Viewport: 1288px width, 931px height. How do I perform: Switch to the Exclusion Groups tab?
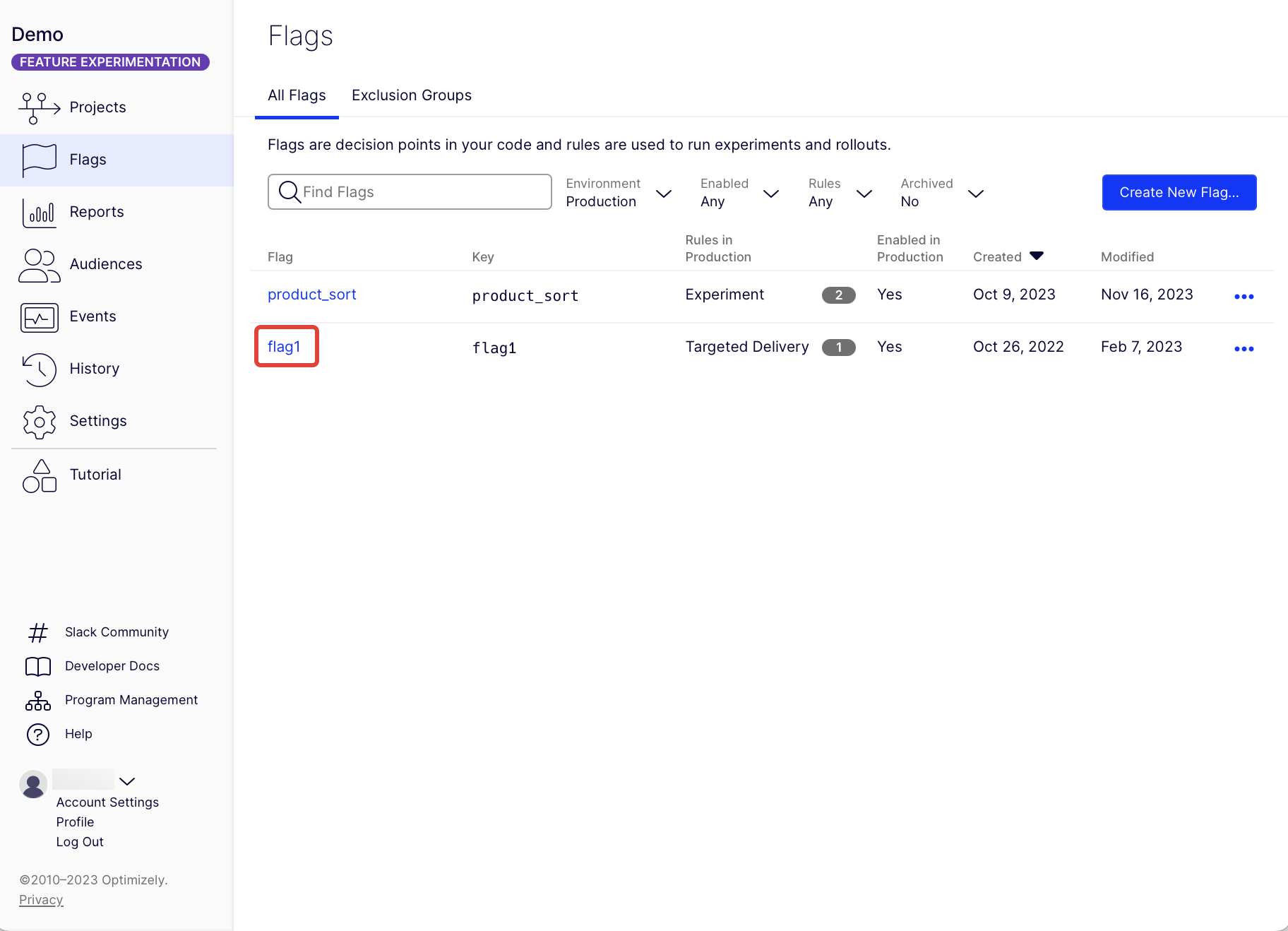412,95
